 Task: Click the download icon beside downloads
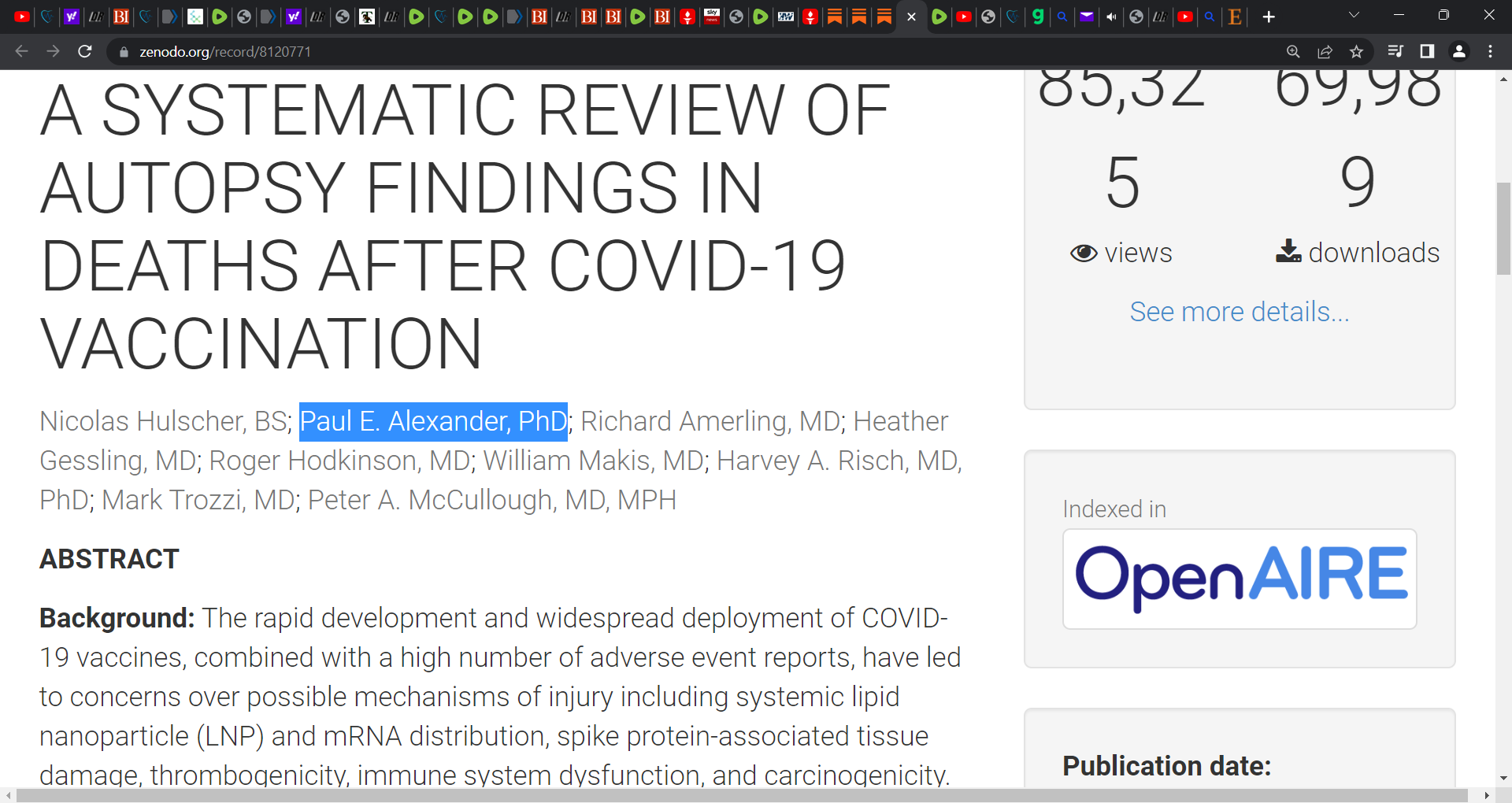[x=1288, y=251]
